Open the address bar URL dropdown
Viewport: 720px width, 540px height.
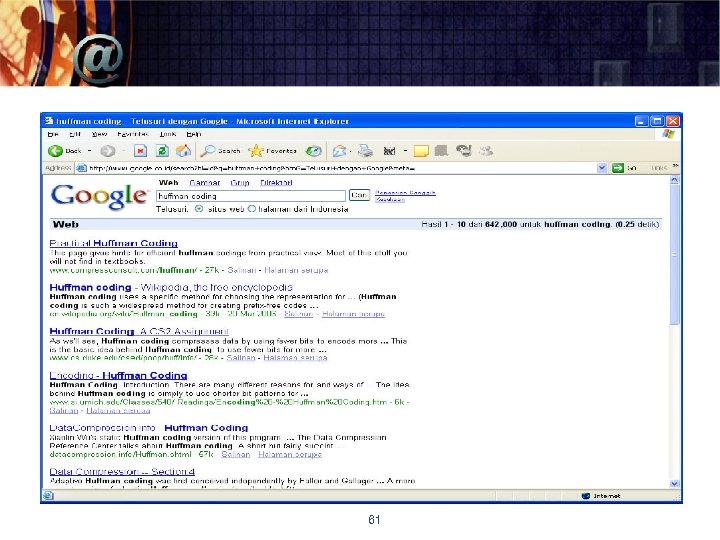[x=602, y=168]
